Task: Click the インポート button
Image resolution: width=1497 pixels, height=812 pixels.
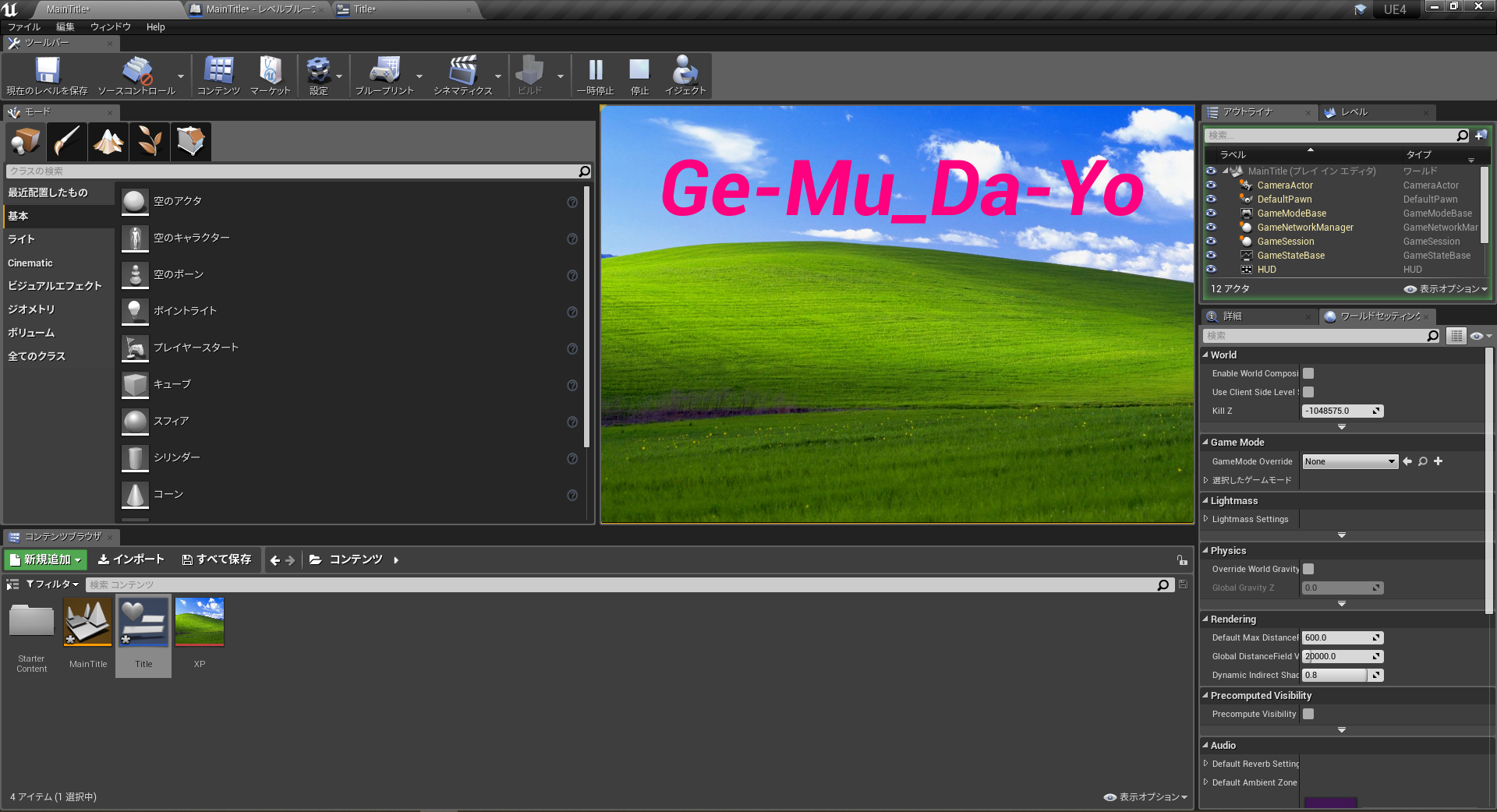Action: click(130, 560)
